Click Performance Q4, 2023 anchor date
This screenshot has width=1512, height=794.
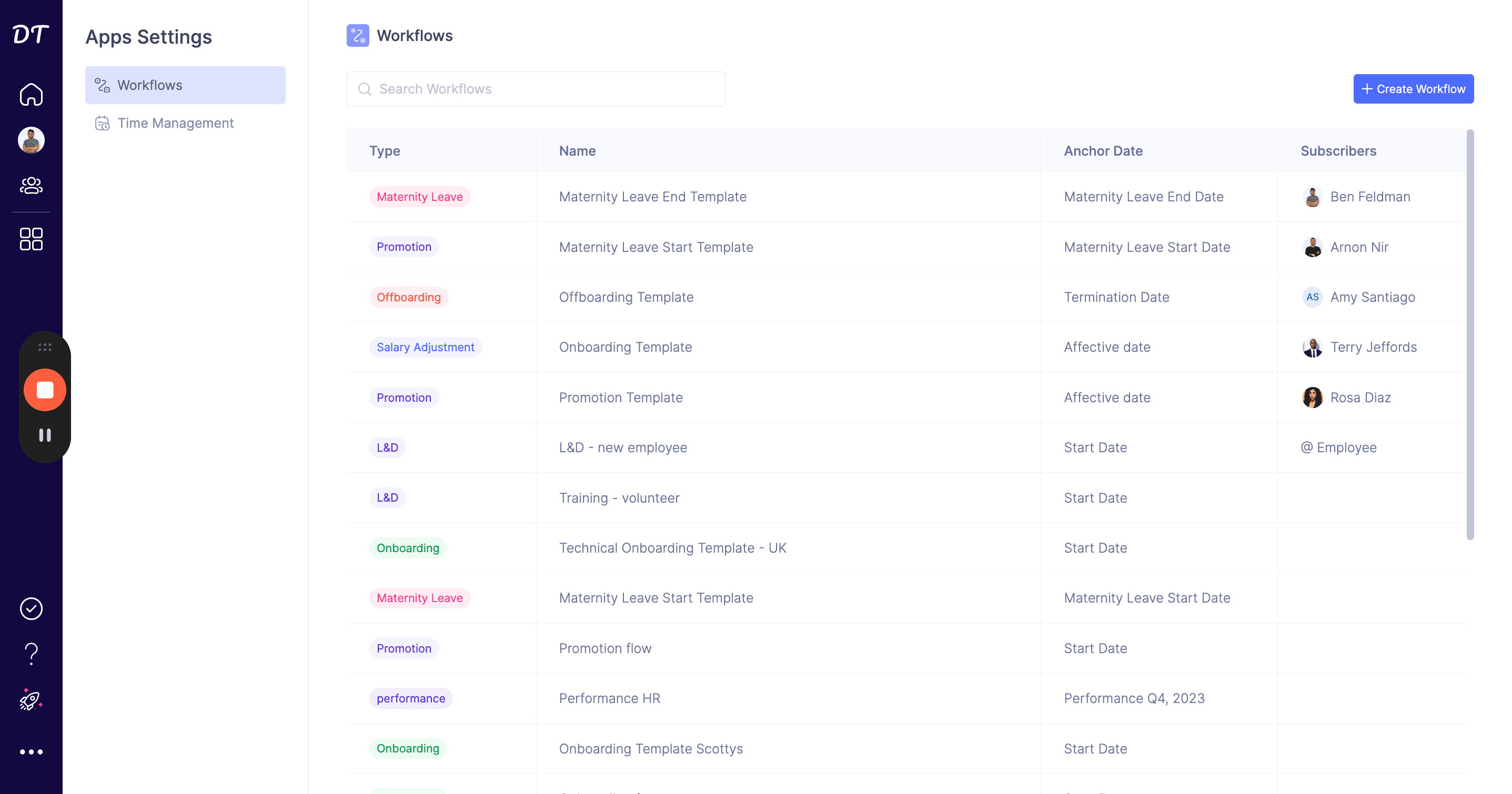(x=1134, y=698)
